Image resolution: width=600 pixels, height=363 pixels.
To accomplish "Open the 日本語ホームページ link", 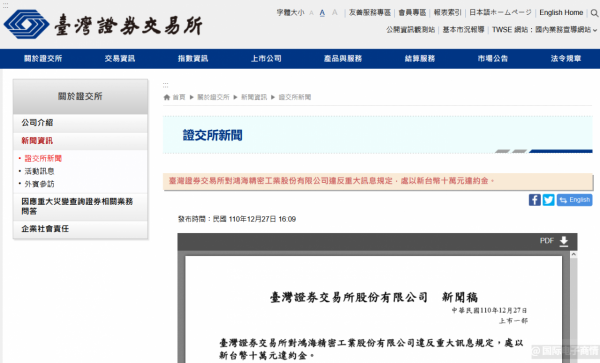I will coord(500,13).
